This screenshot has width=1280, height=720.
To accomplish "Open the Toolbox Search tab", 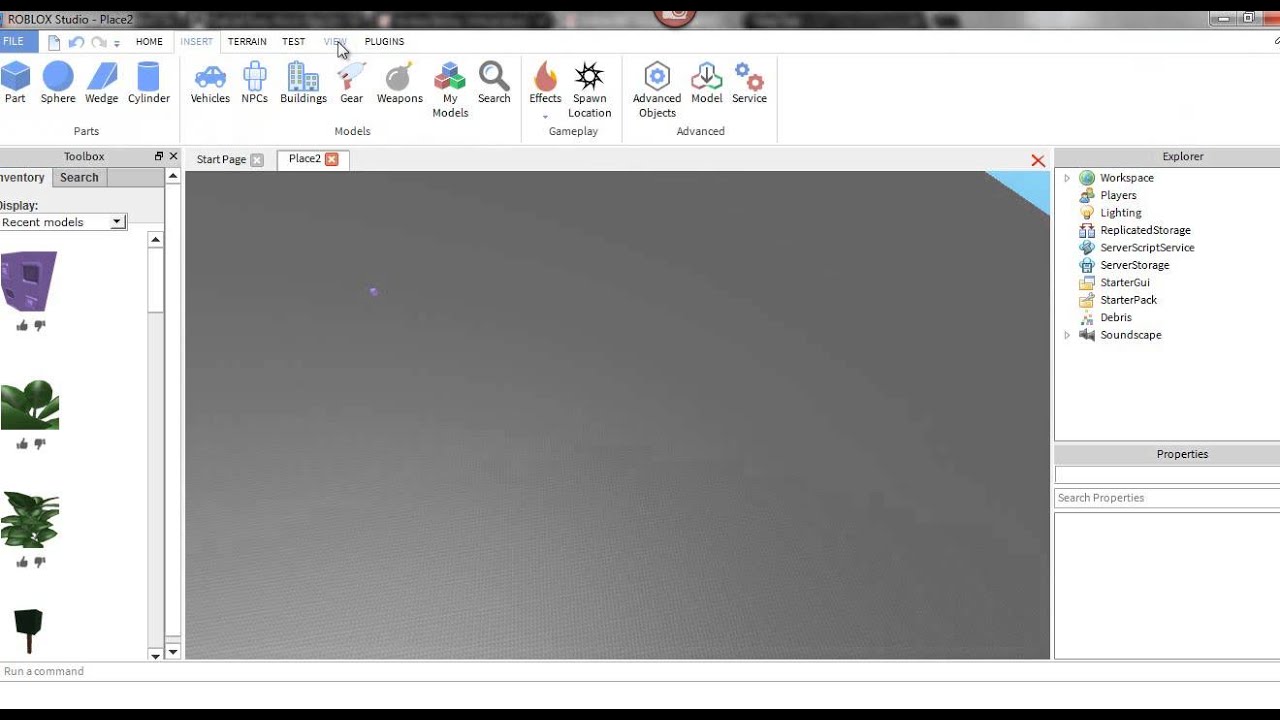I will (79, 177).
